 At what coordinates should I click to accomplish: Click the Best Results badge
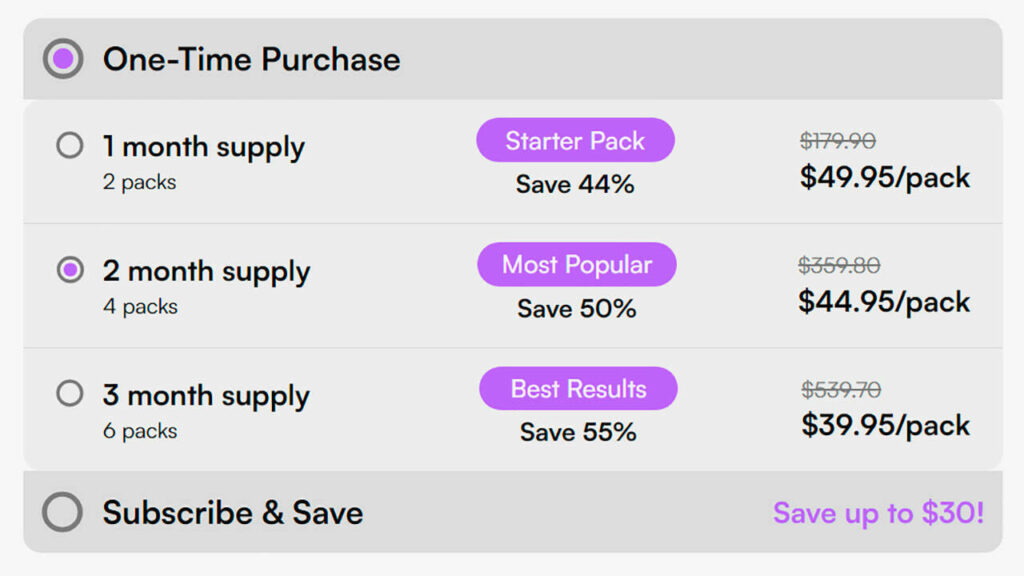point(578,389)
